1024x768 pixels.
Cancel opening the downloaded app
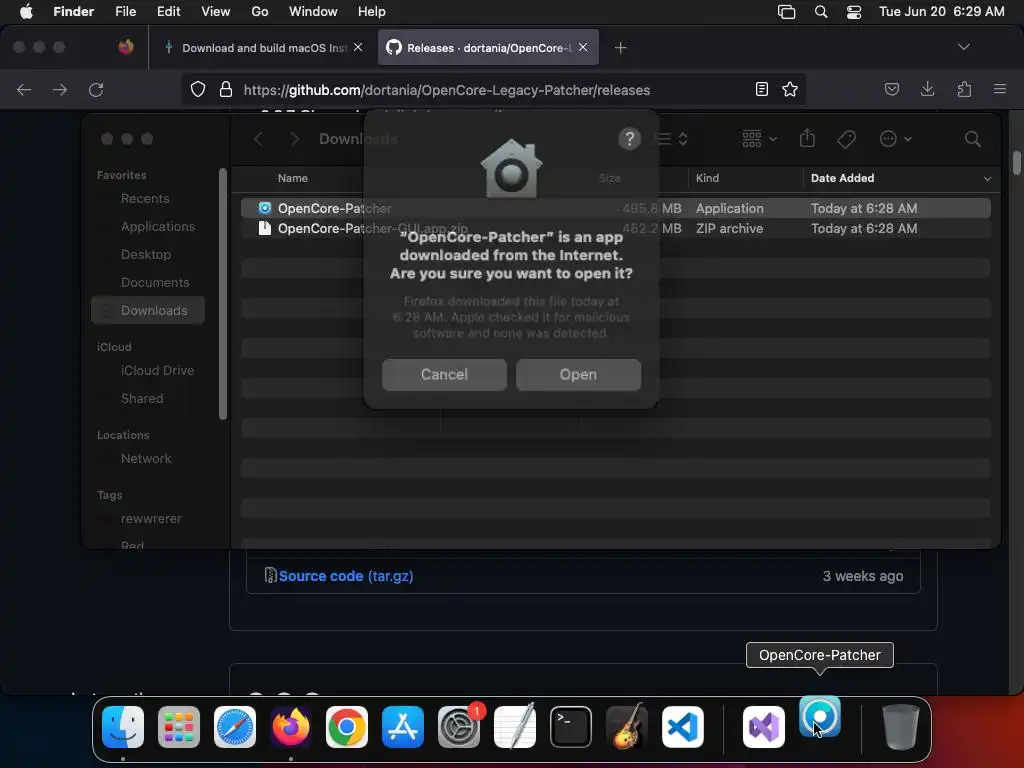tap(444, 374)
